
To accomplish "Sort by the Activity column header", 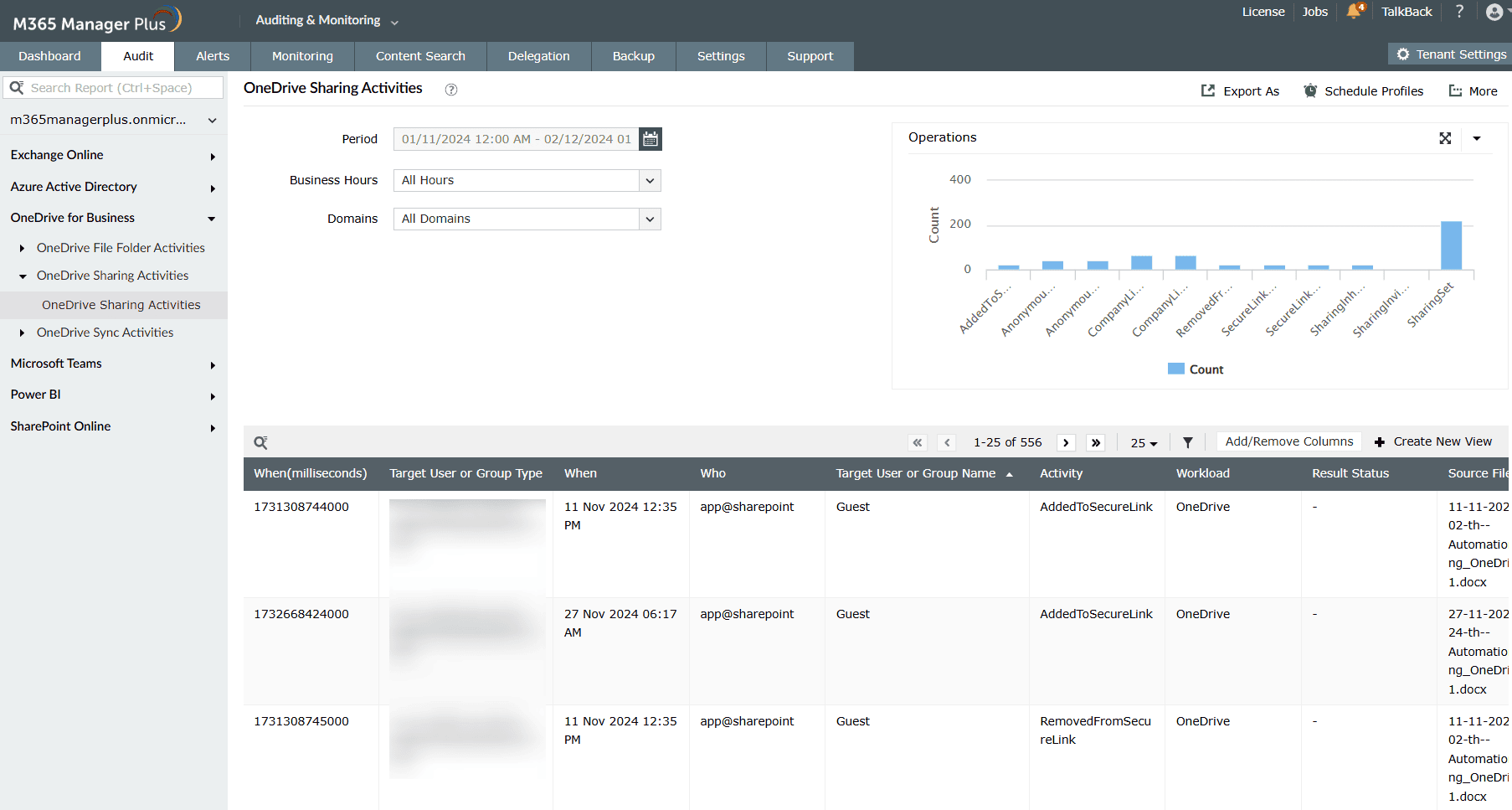I will (x=1062, y=473).
